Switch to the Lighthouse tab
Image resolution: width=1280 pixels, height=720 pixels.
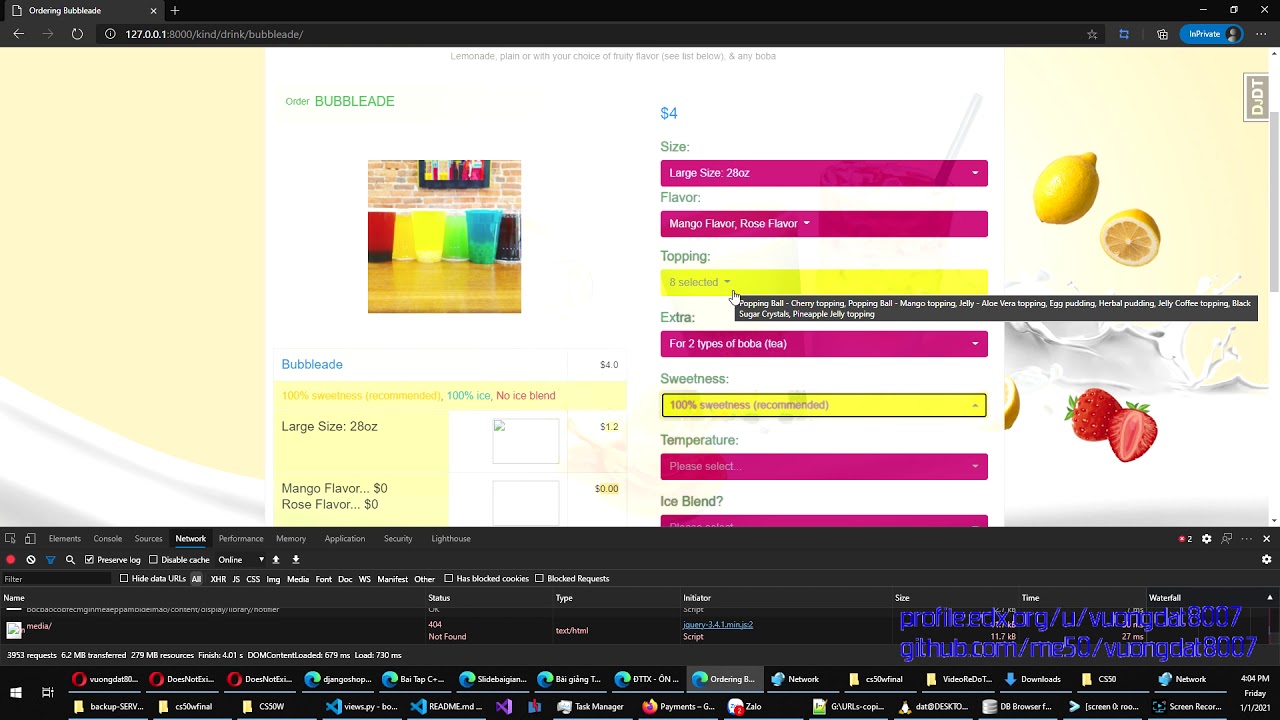451,539
